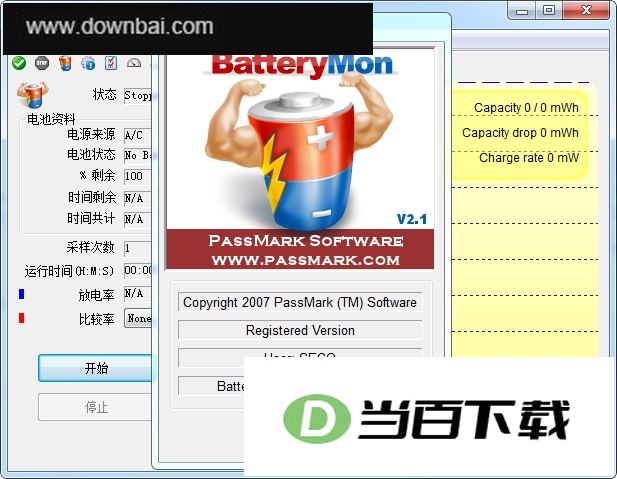Screen dimensions: 617x479
Task: Click the www.passmark.com banner text
Action: (x=305, y=260)
